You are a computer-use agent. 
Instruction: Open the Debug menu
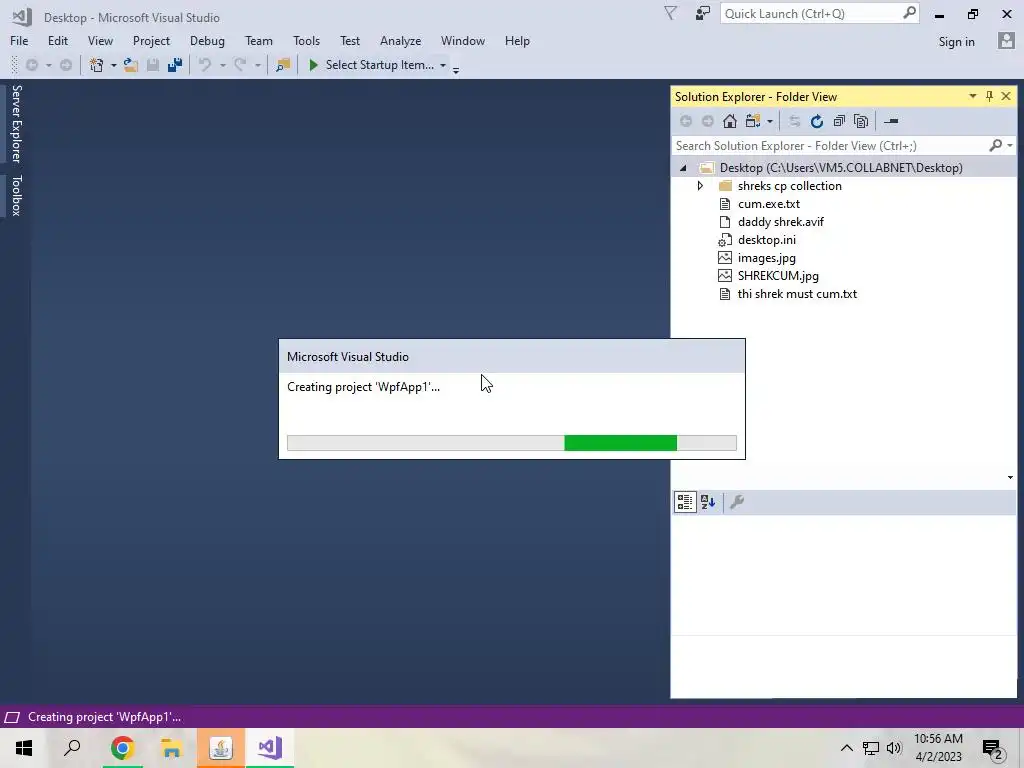207,40
